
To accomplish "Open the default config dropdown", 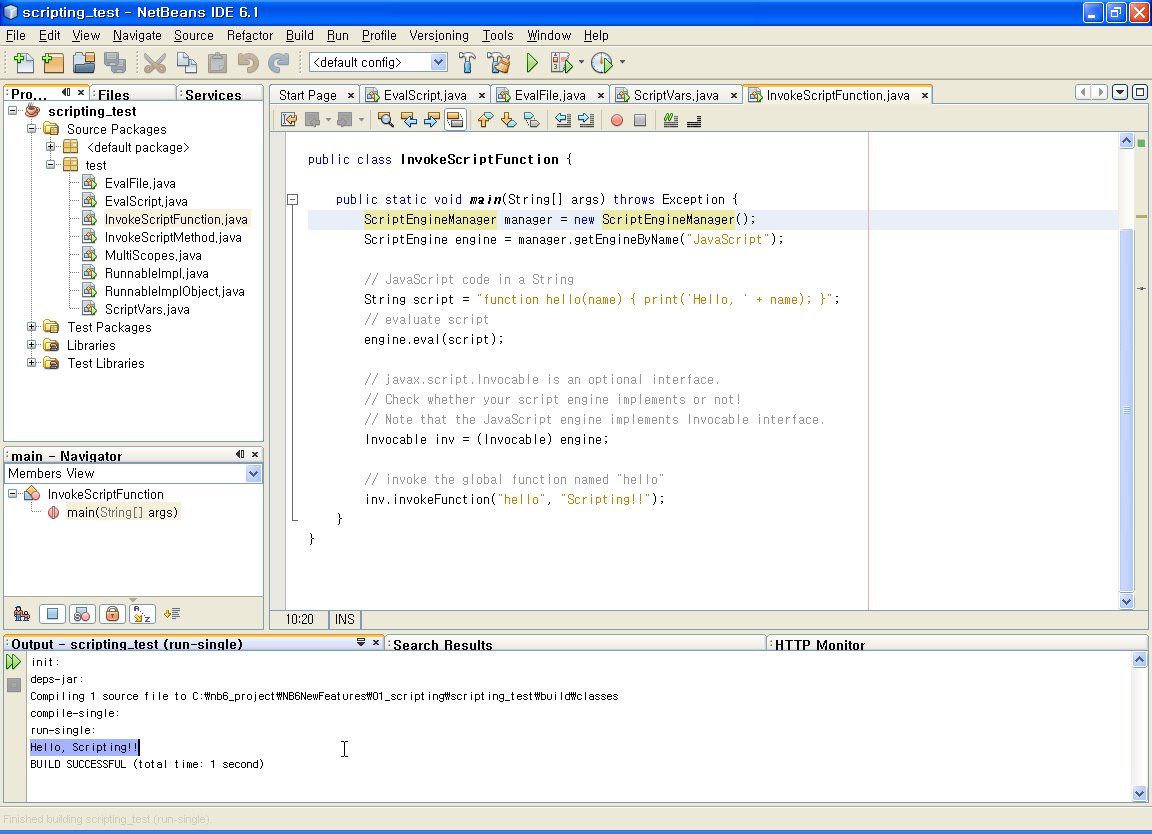I will tap(438, 62).
